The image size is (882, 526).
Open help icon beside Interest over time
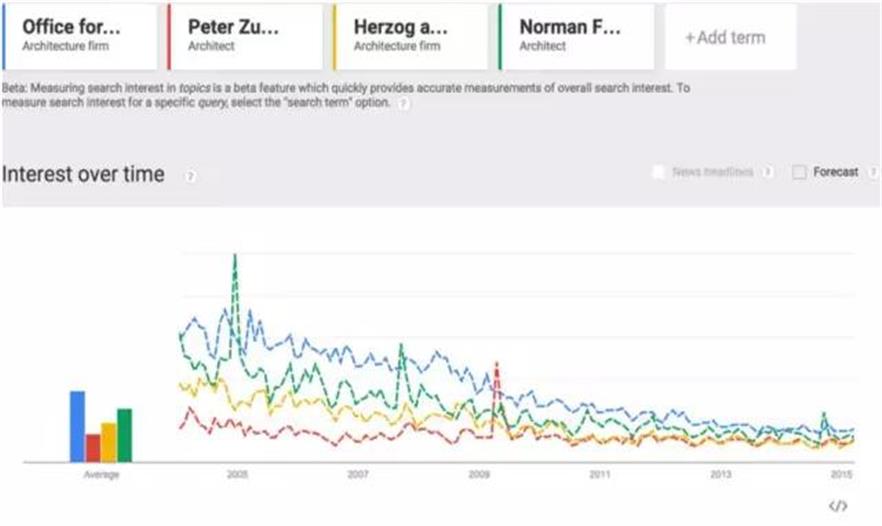tap(190, 176)
